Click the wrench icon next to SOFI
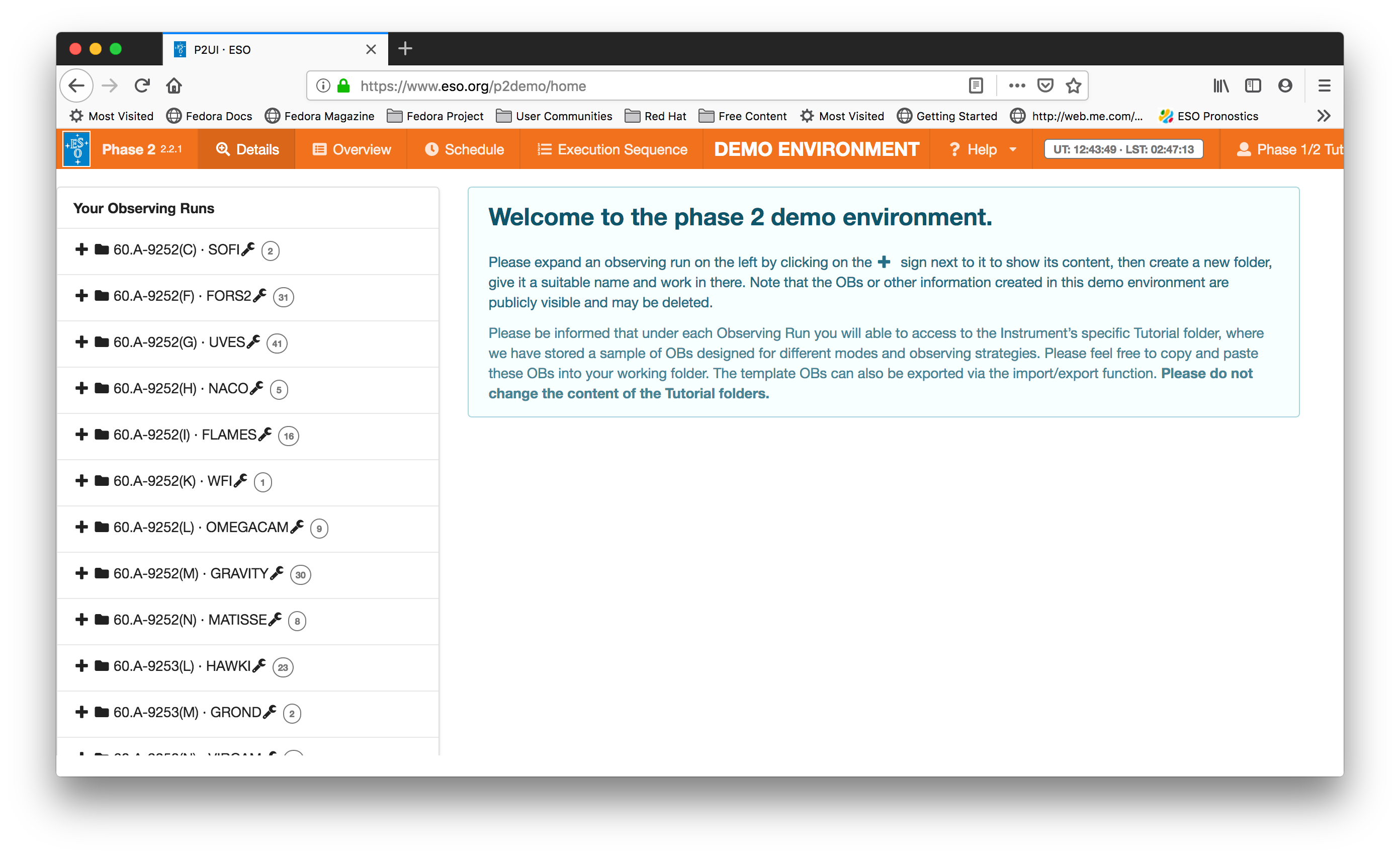 tap(248, 249)
